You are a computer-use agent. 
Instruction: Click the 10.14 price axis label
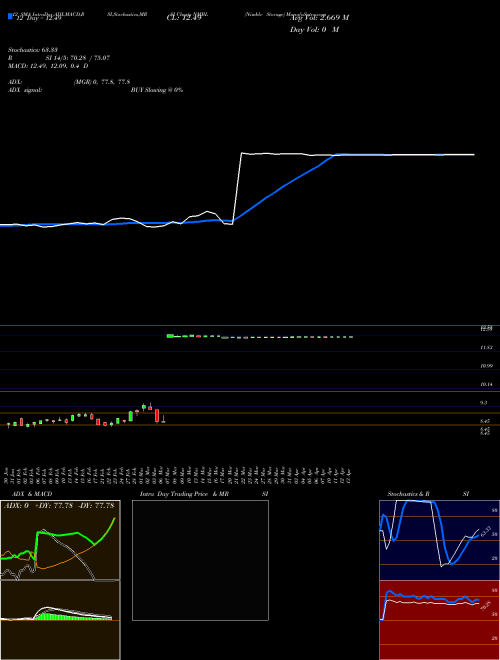[x=487, y=384]
